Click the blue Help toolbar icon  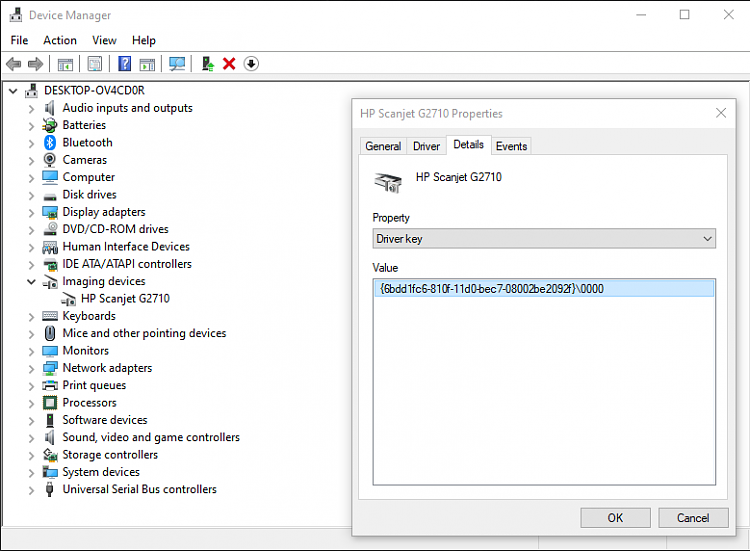point(124,64)
